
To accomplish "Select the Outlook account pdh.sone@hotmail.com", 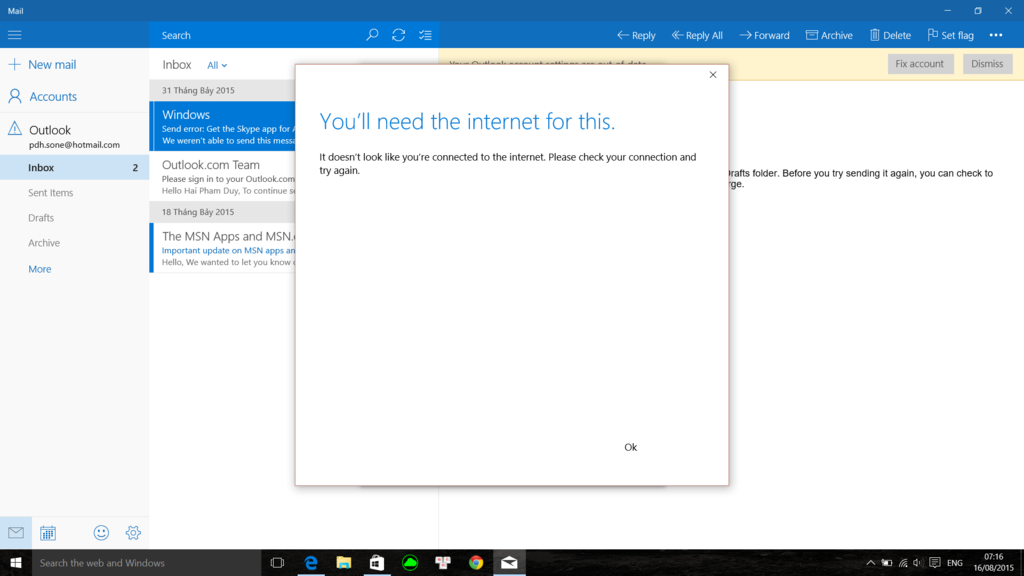I will pos(74,136).
